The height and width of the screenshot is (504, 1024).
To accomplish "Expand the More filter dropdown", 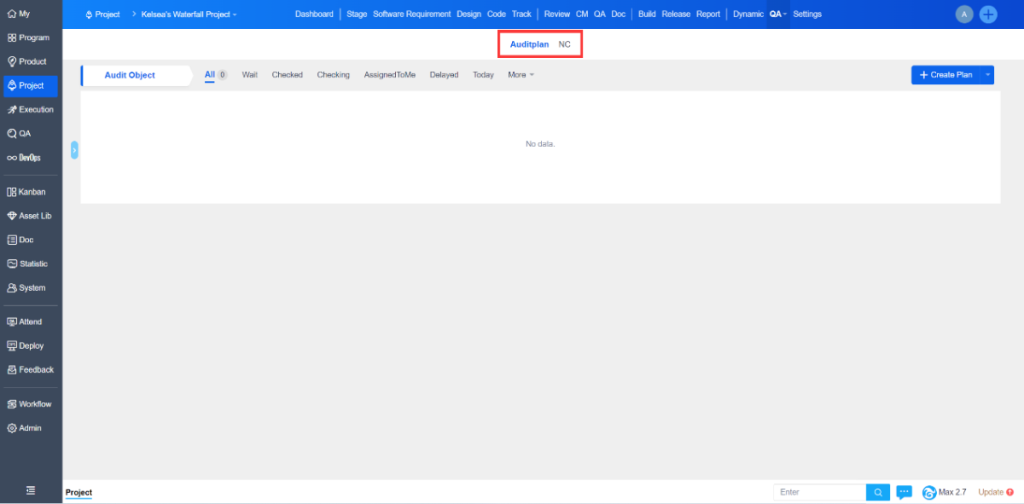I will point(520,75).
